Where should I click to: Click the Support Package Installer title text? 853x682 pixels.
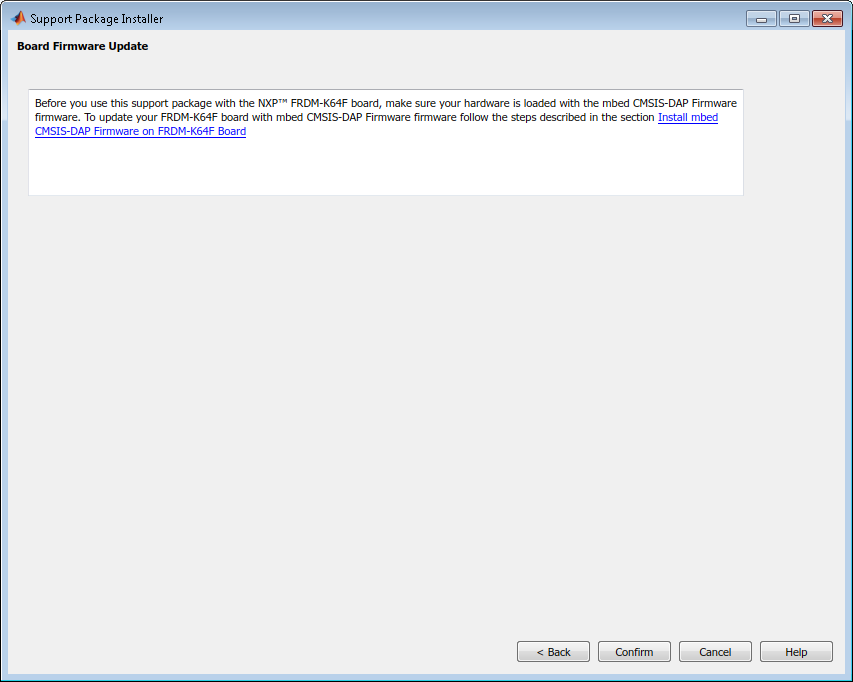(x=96, y=19)
